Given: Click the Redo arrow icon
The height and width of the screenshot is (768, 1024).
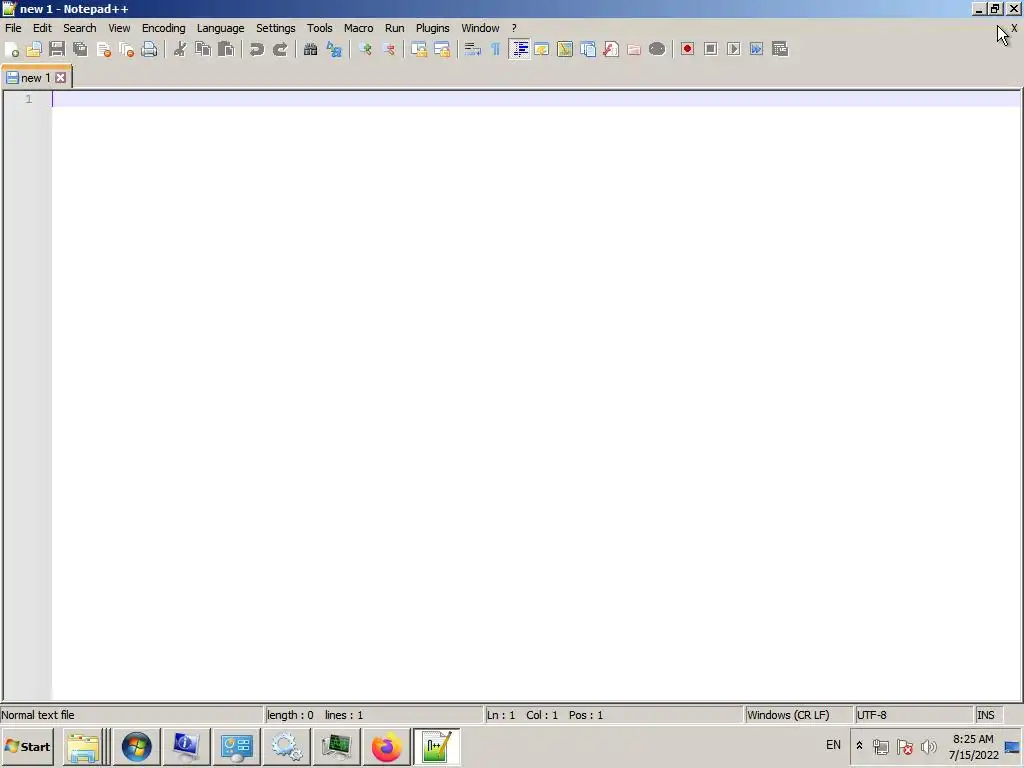Looking at the screenshot, I should tap(280, 50).
